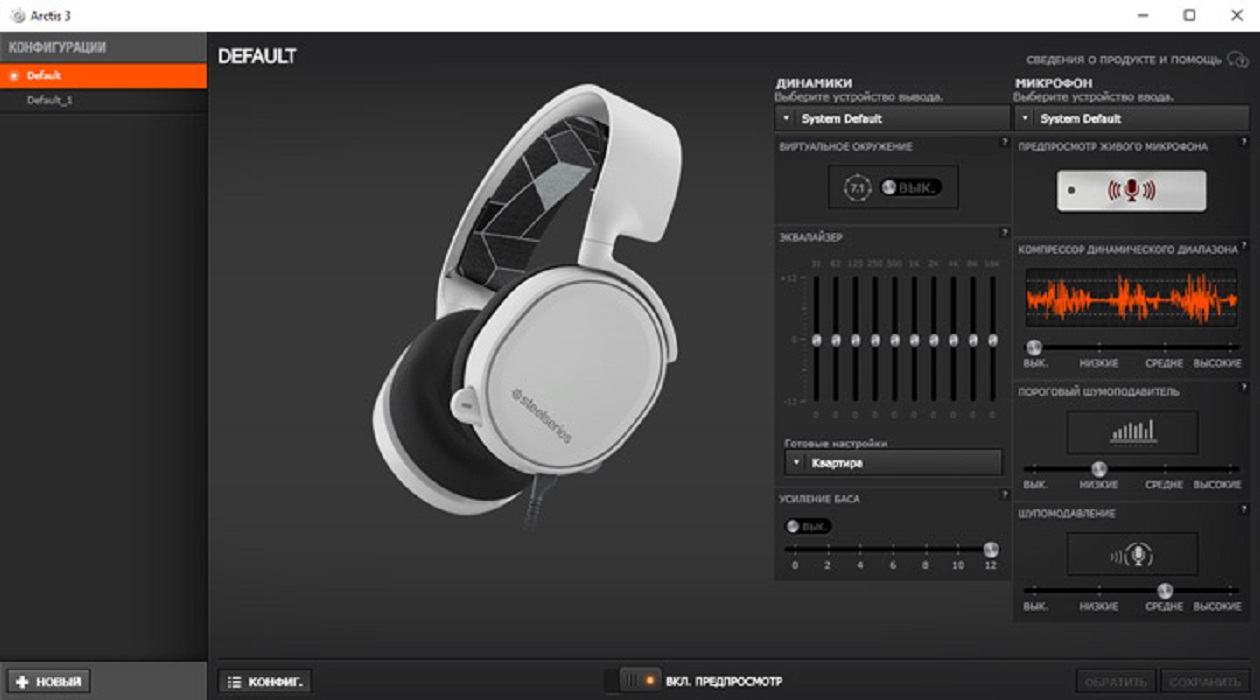Screen dimensions: 1260x700
Task: Click the noise gate slider knob
Action: [1099, 468]
